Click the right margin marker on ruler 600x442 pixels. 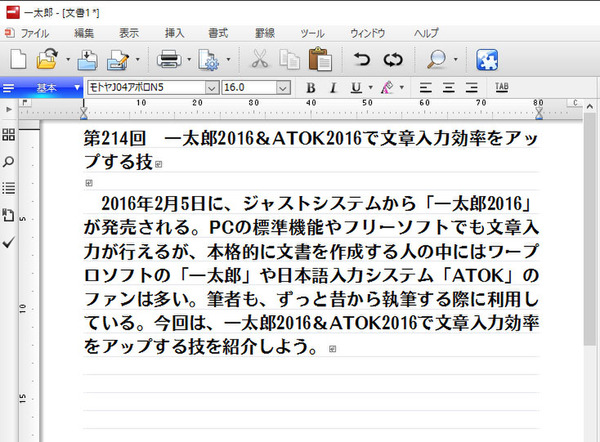539,113
